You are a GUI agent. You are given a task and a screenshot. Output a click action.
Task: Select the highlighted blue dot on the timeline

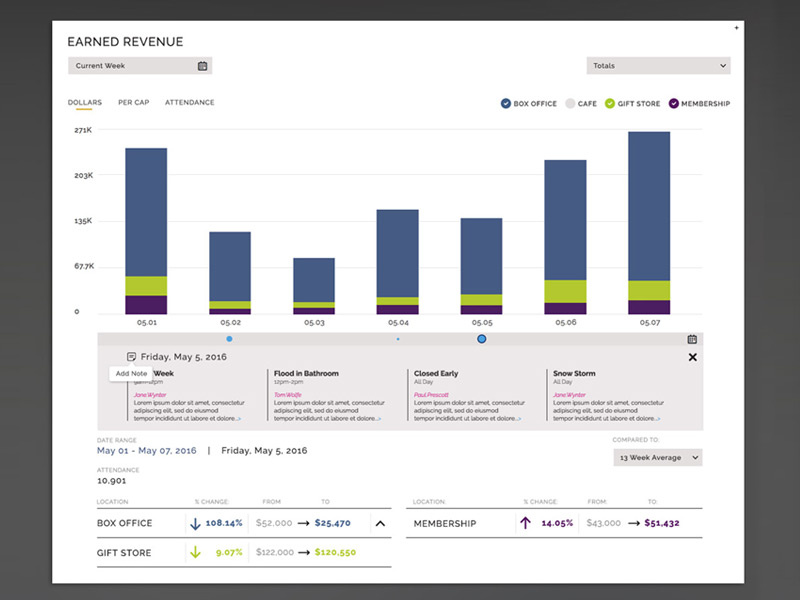pos(481,339)
